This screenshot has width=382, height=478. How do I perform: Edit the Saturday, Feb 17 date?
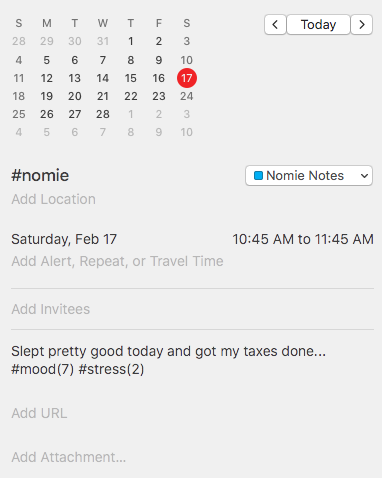(64, 239)
